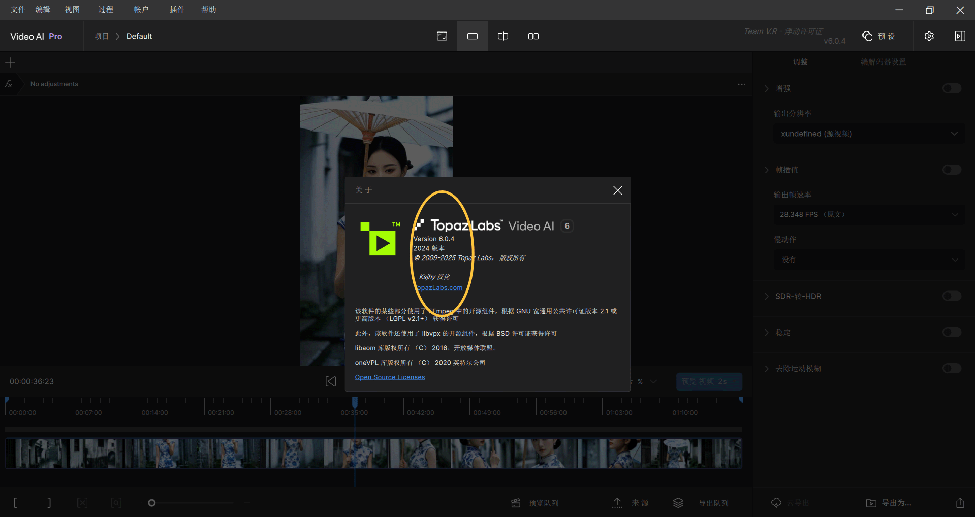The image size is (975, 517).
Task: Open the last menu bar item
Action: (209, 9)
